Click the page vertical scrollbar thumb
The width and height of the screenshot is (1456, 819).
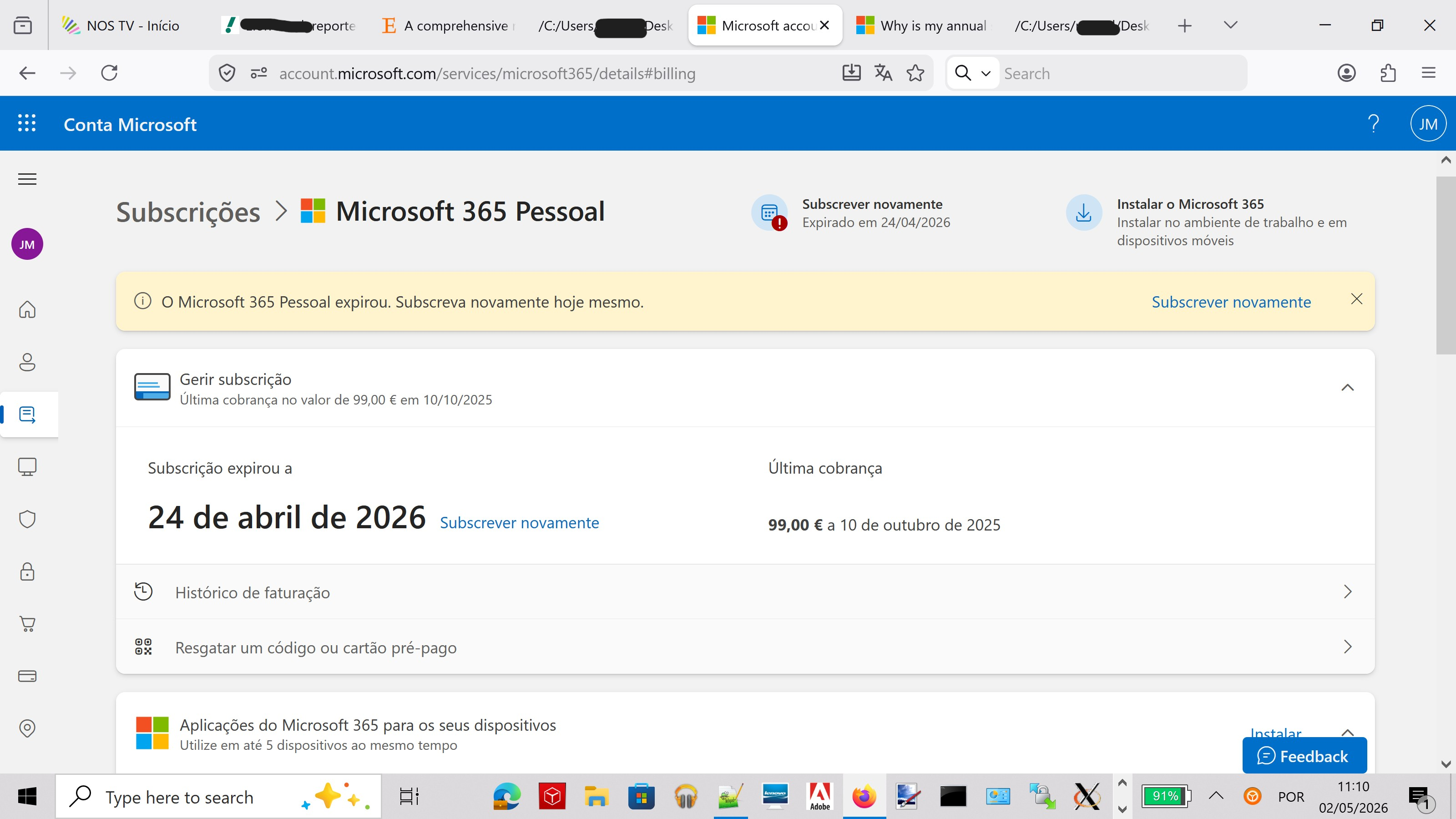click(1446, 265)
